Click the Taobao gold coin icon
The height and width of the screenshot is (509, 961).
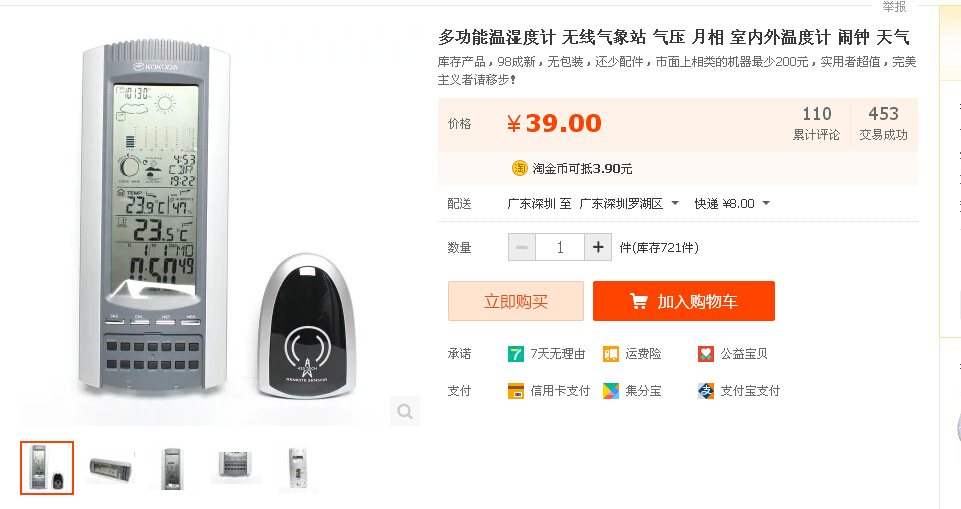pyautogui.click(x=519, y=168)
